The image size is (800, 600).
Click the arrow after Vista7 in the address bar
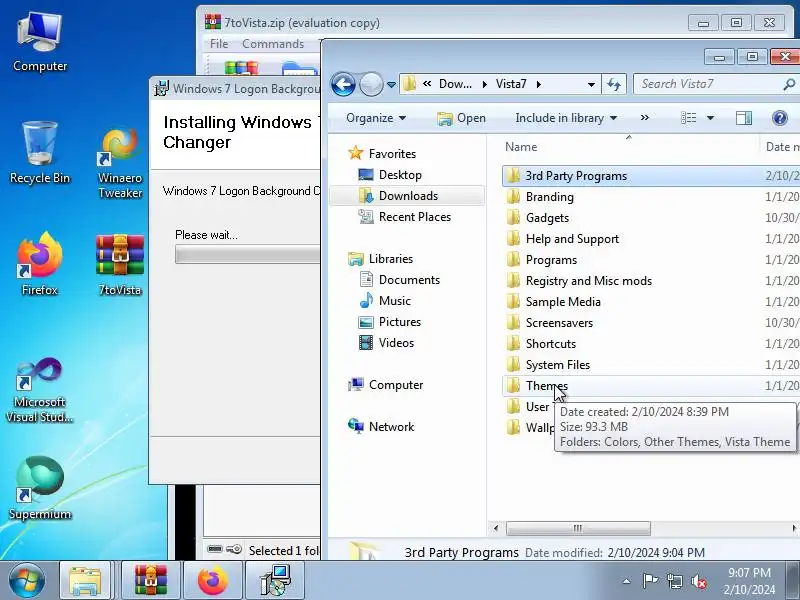(x=538, y=84)
